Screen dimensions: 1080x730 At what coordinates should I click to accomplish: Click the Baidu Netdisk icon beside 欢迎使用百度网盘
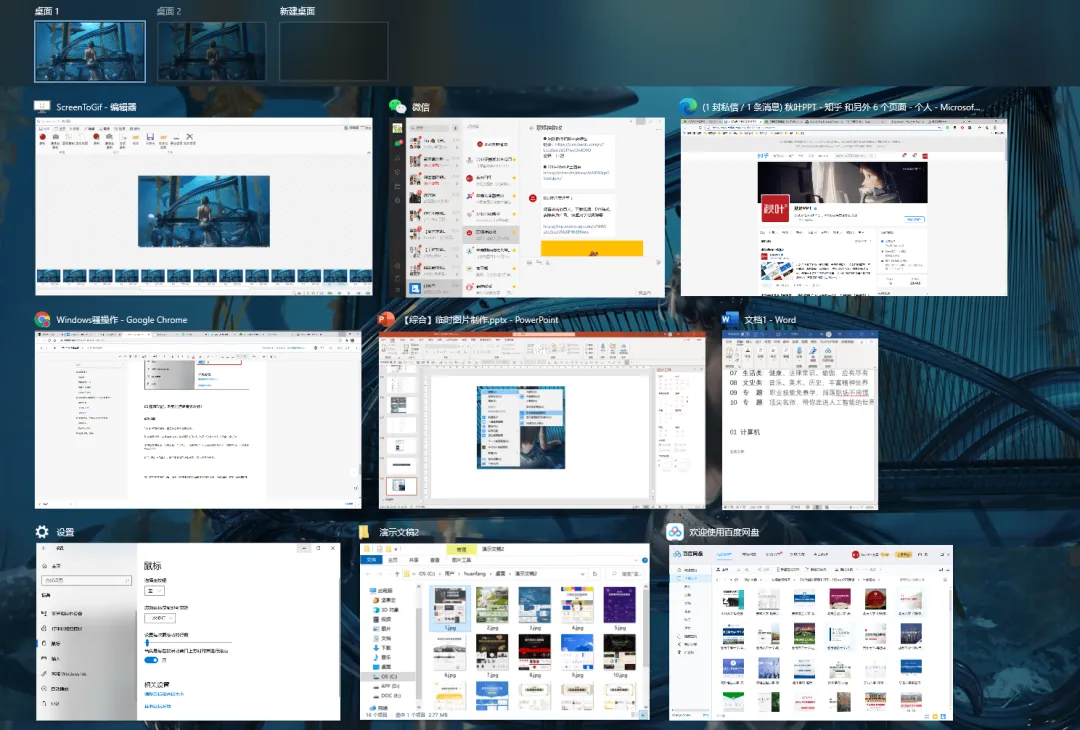[675, 532]
